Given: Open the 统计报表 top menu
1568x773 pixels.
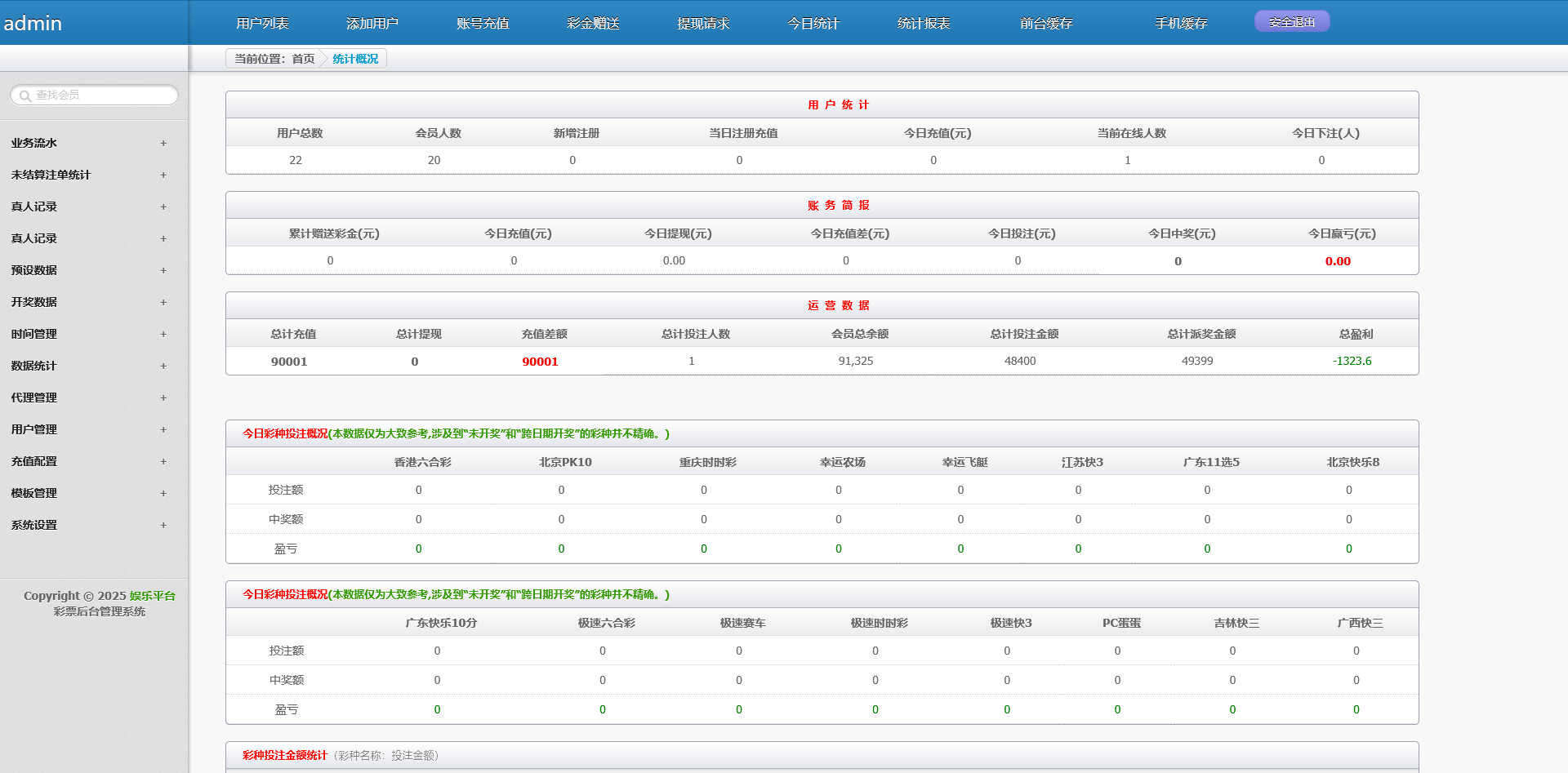Looking at the screenshot, I should 924,23.
